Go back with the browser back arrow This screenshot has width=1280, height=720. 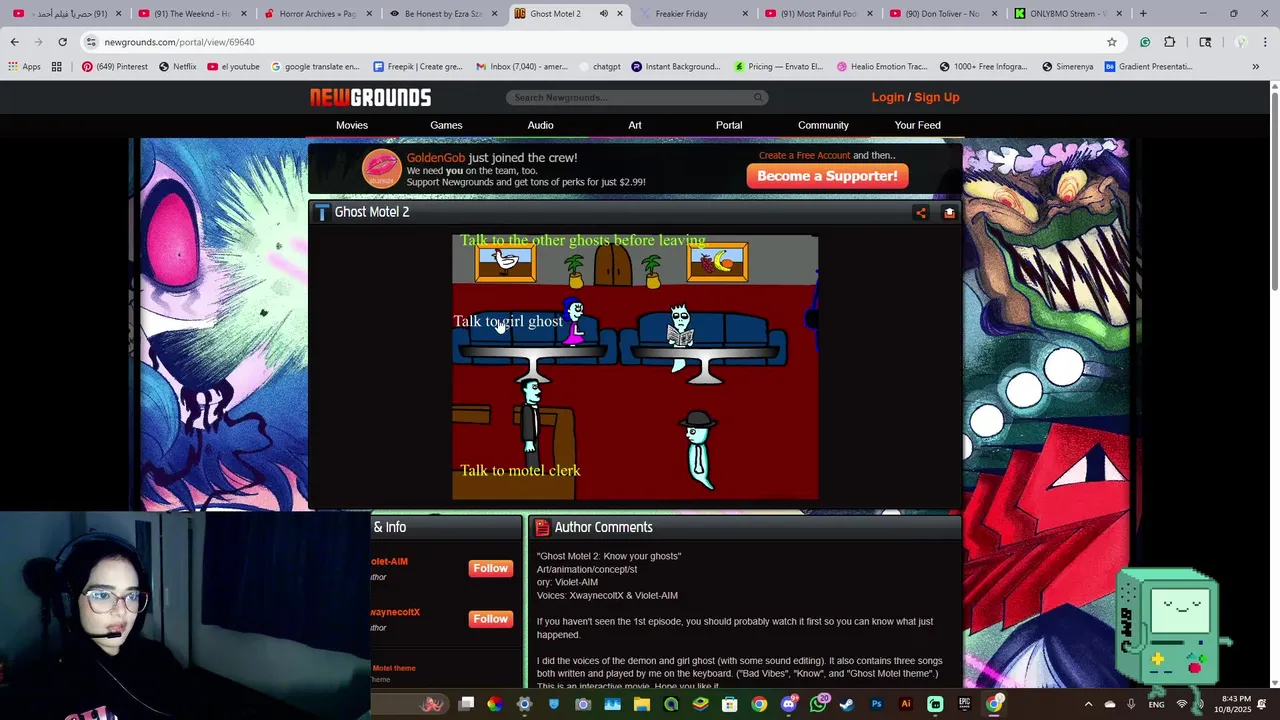tap(14, 42)
